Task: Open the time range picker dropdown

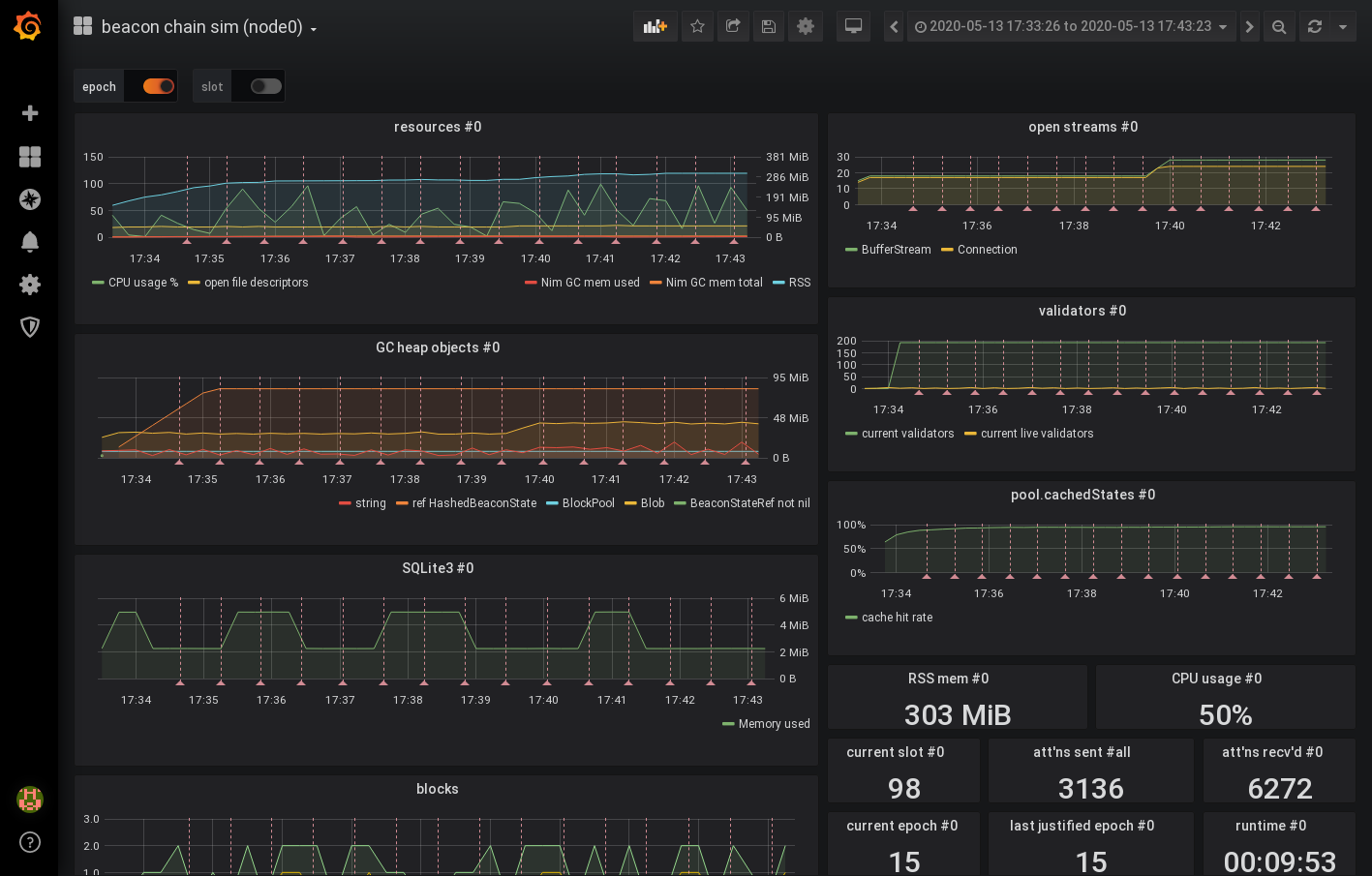Action: click(1071, 26)
